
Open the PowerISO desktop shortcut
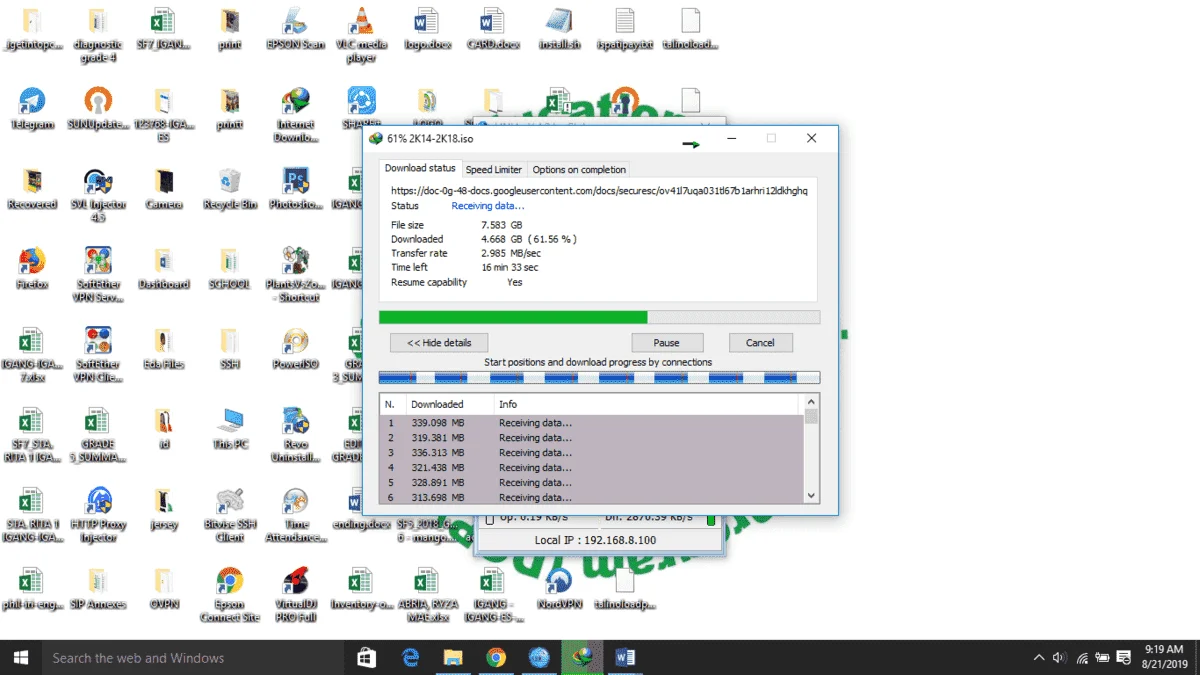click(x=295, y=349)
